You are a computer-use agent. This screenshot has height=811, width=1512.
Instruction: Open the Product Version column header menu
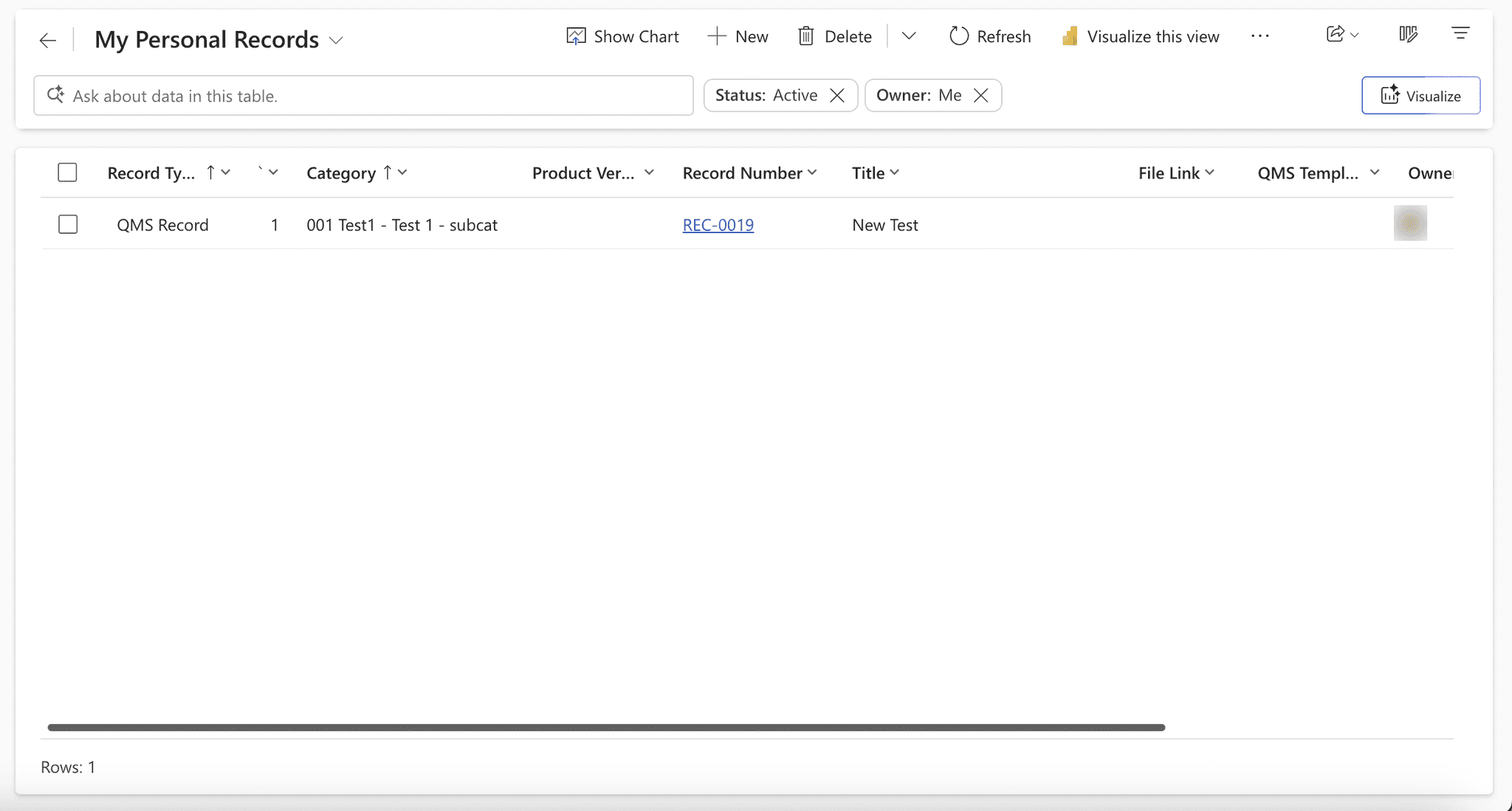point(594,173)
